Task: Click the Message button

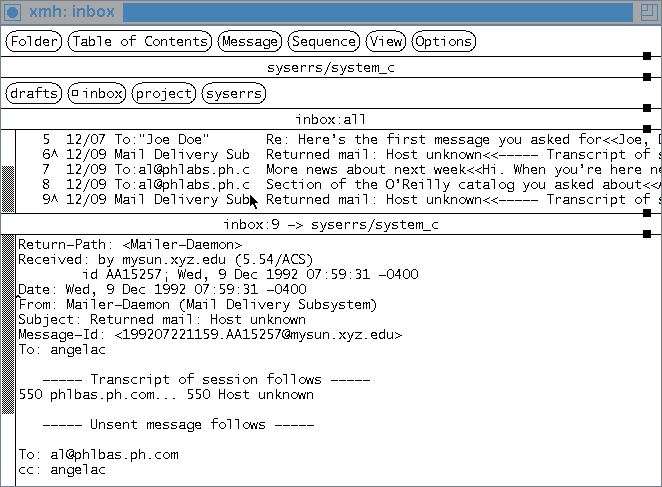Action: (249, 41)
